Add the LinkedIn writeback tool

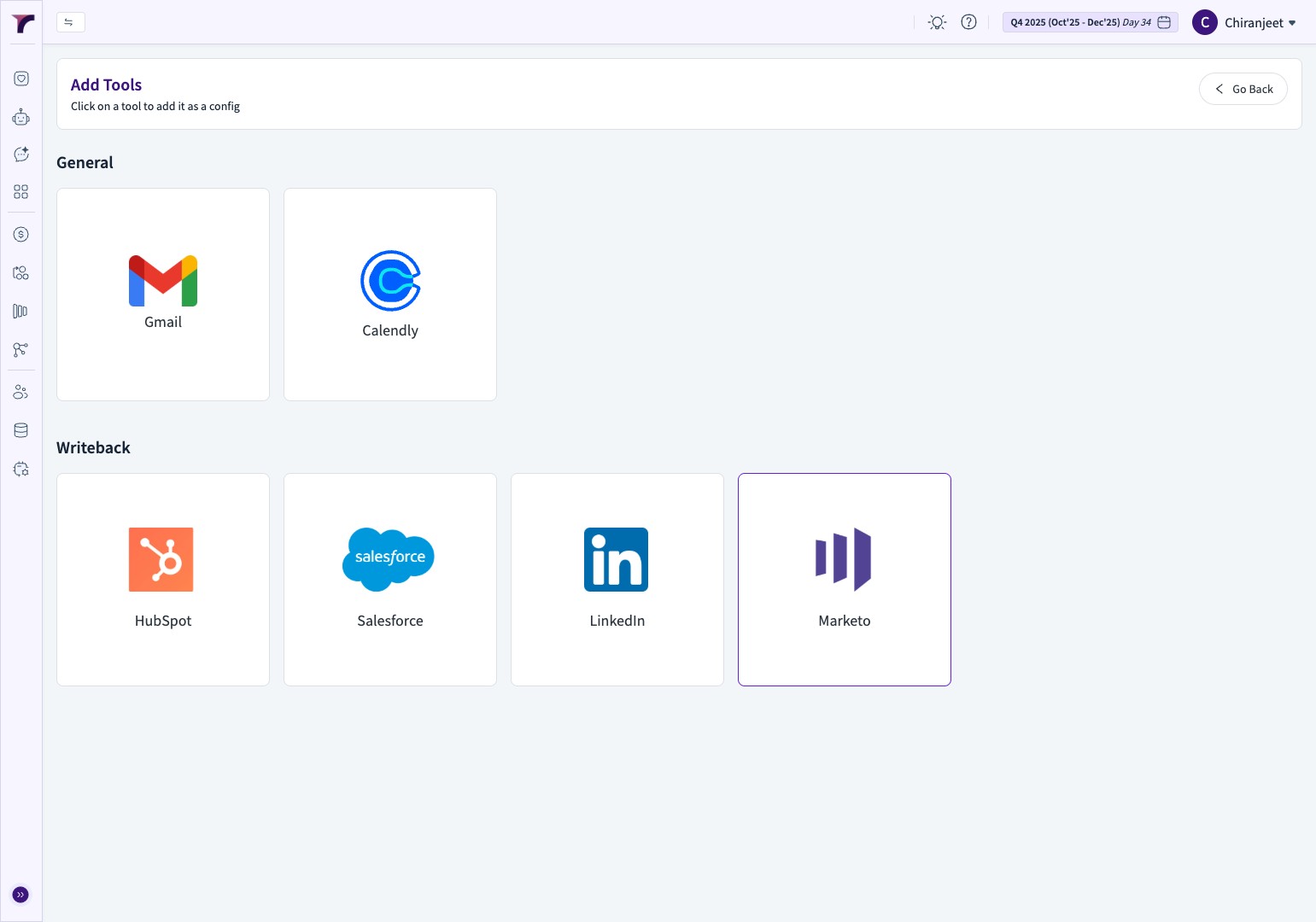pos(617,580)
